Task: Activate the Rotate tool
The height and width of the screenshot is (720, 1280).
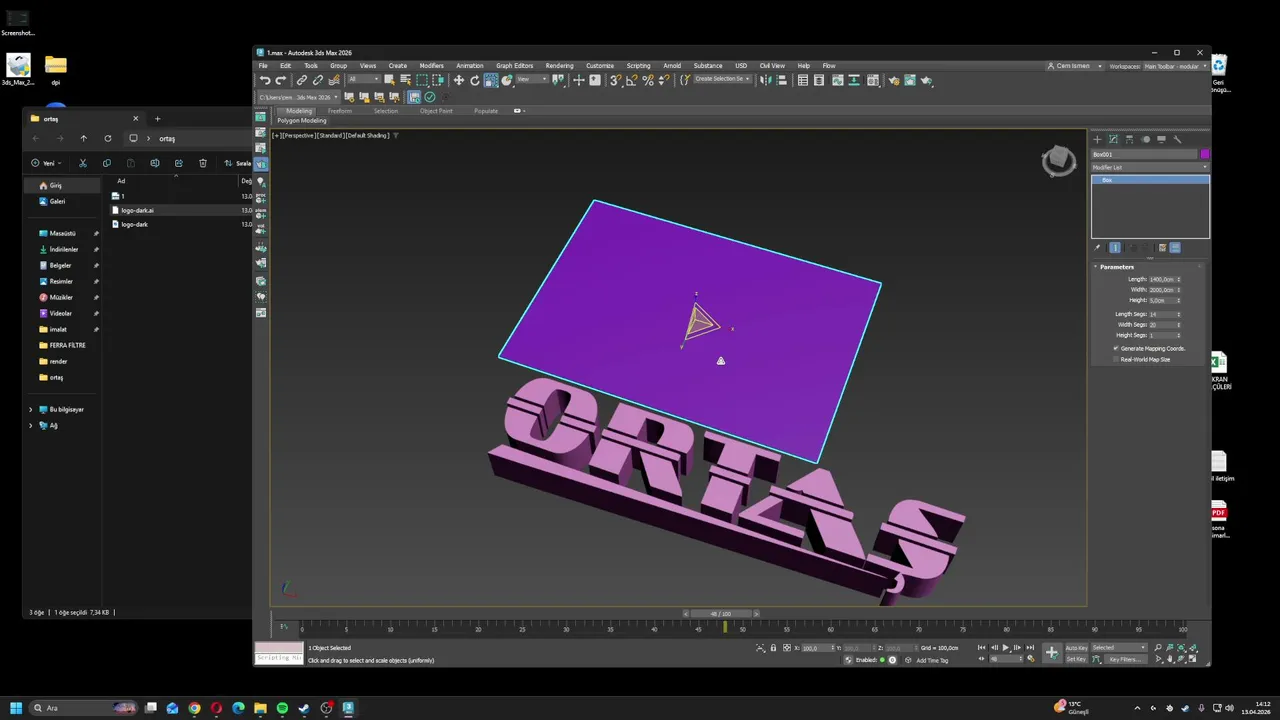Action: coord(475,80)
